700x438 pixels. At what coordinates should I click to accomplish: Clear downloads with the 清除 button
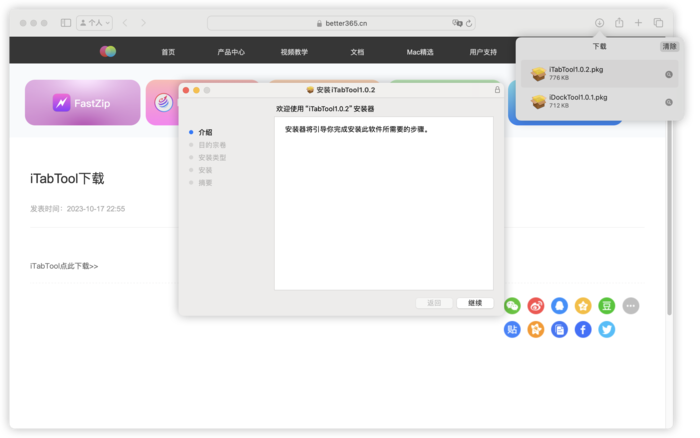[x=667, y=46]
